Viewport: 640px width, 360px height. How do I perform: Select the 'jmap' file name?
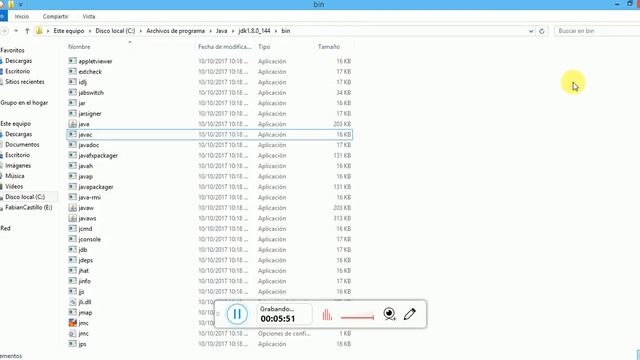tap(85, 313)
